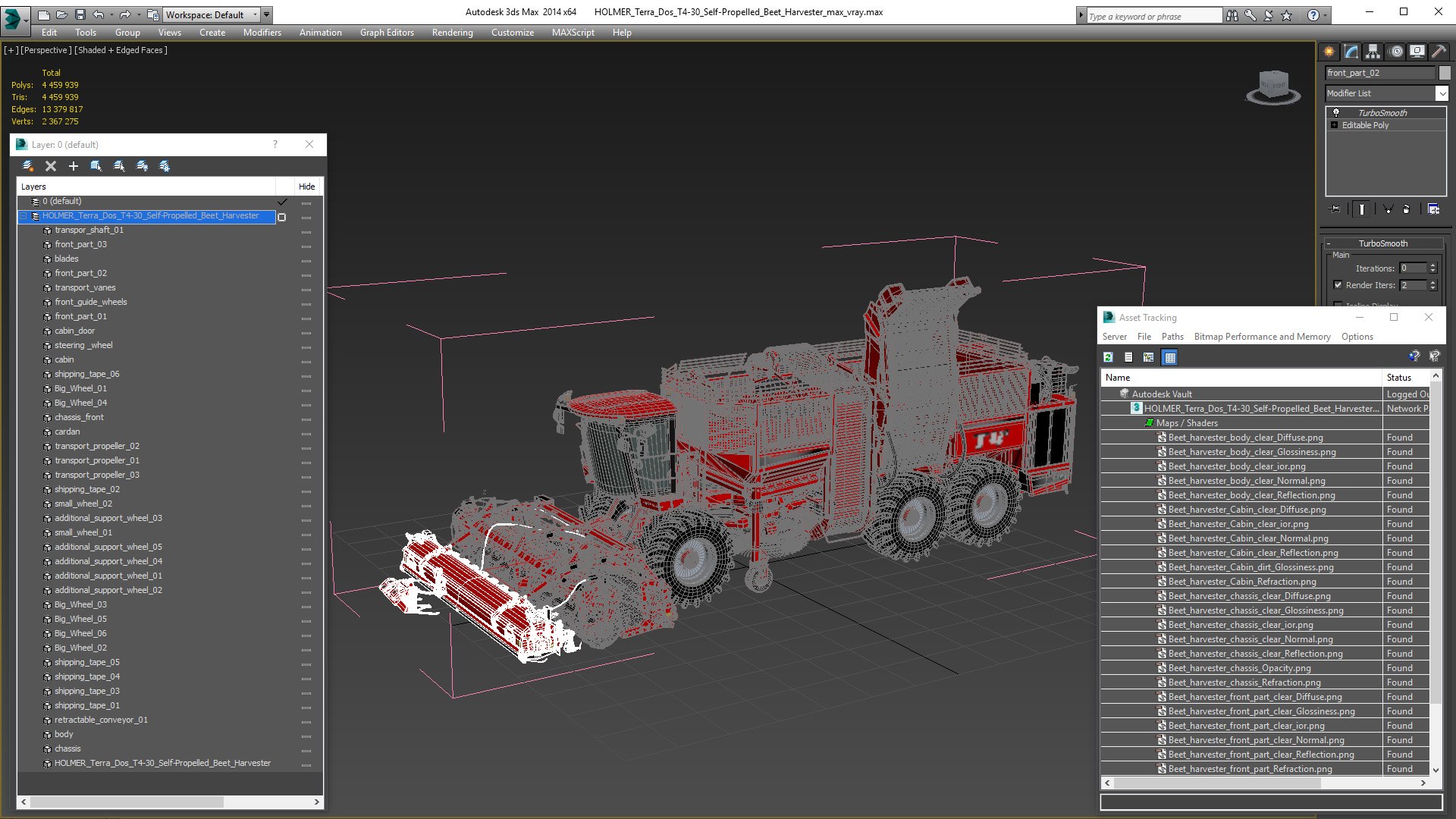Viewport: 1456px width, 819px height.
Task: Toggle current-layer box for HOLMER harvester layer
Action: pyautogui.click(x=282, y=217)
